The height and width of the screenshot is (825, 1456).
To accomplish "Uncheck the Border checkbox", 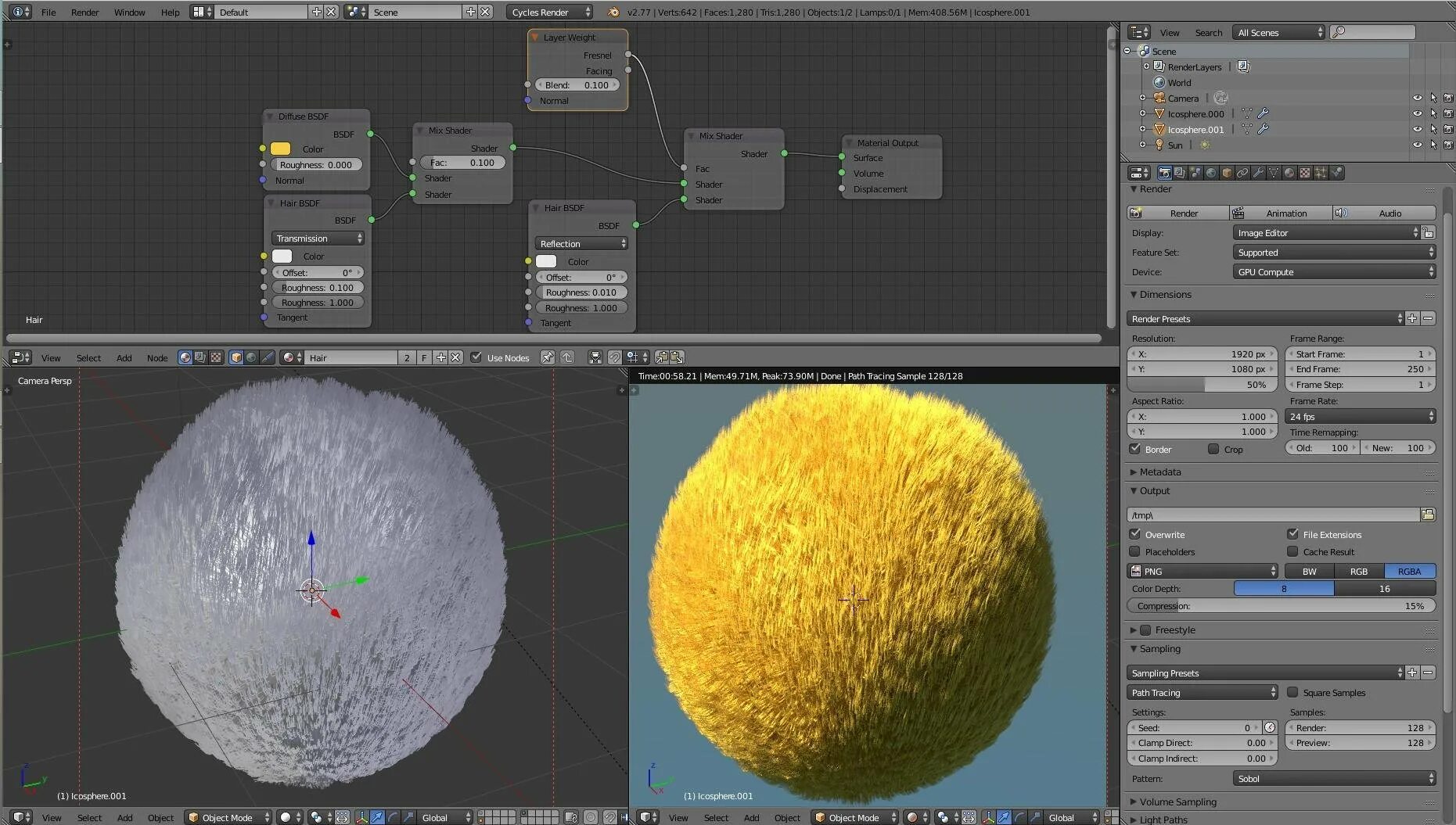I will (1135, 449).
